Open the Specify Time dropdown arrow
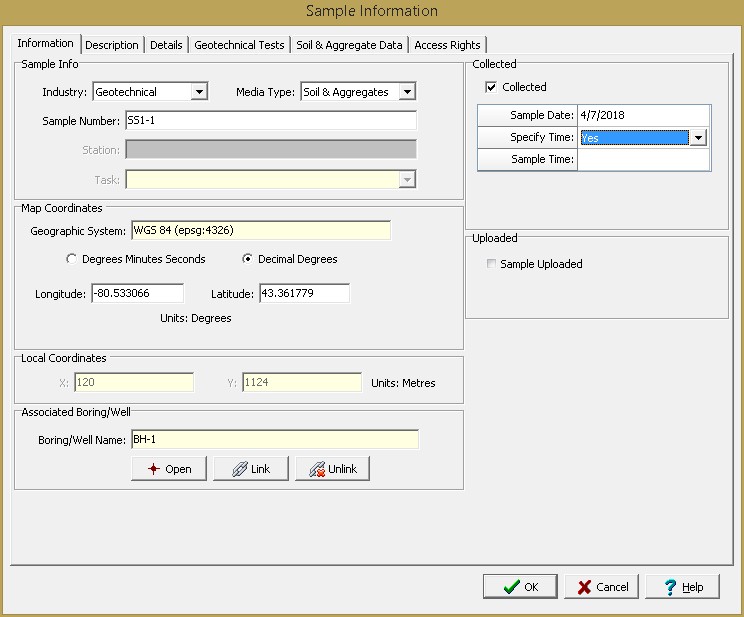 (x=699, y=138)
